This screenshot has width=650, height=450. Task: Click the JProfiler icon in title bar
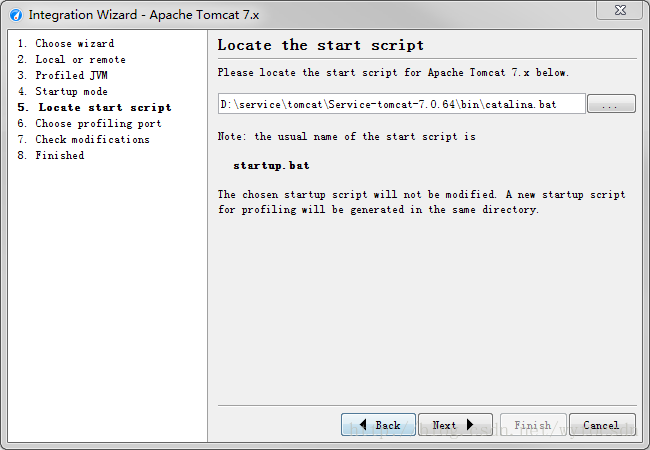[16, 15]
